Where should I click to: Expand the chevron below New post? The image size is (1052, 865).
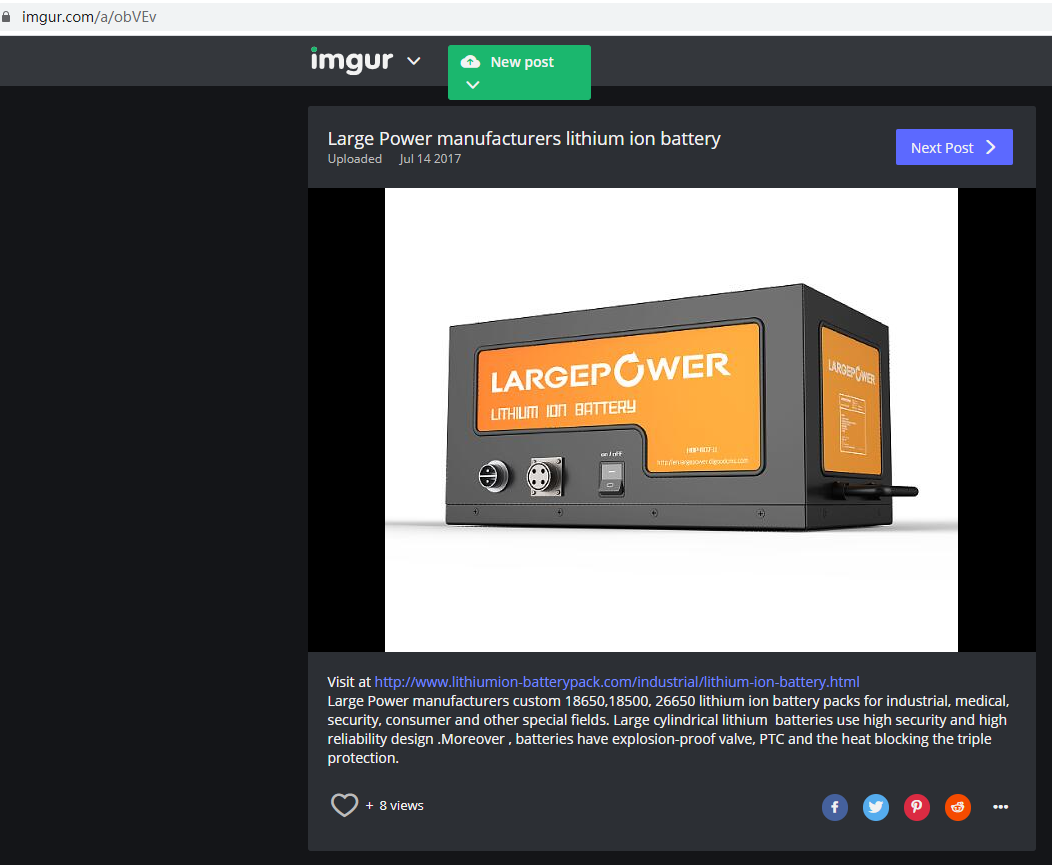tap(473, 85)
